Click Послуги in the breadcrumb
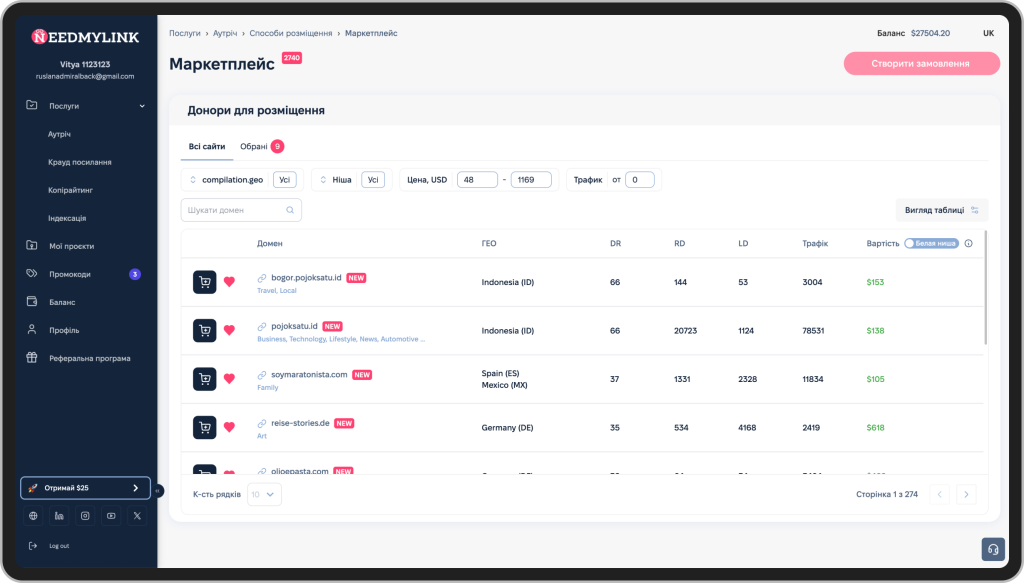This screenshot has height=583, width=1024. coord(185,33)
